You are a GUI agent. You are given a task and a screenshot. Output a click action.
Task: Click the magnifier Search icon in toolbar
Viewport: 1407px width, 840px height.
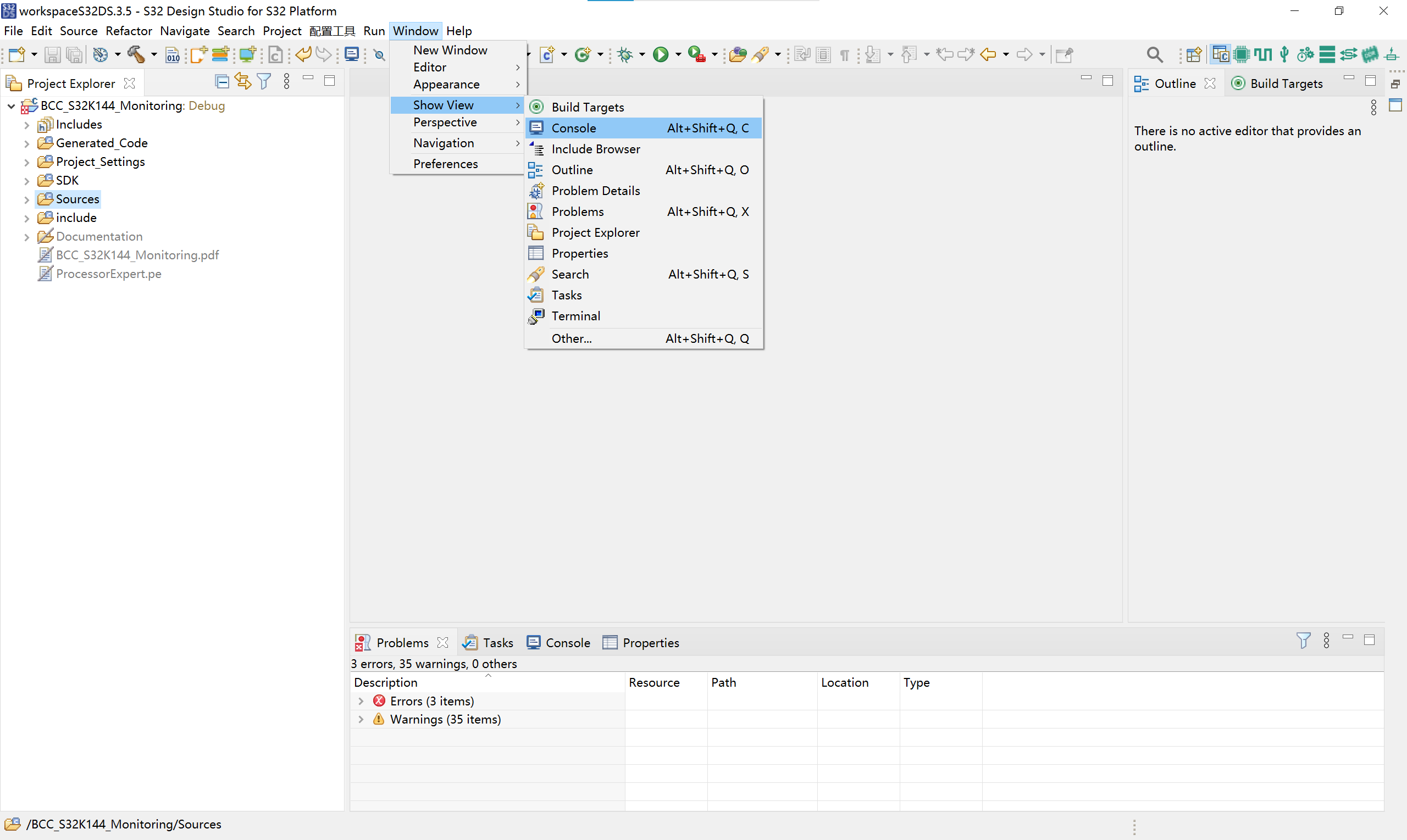pyautogui.click(x=1155, y=54)
